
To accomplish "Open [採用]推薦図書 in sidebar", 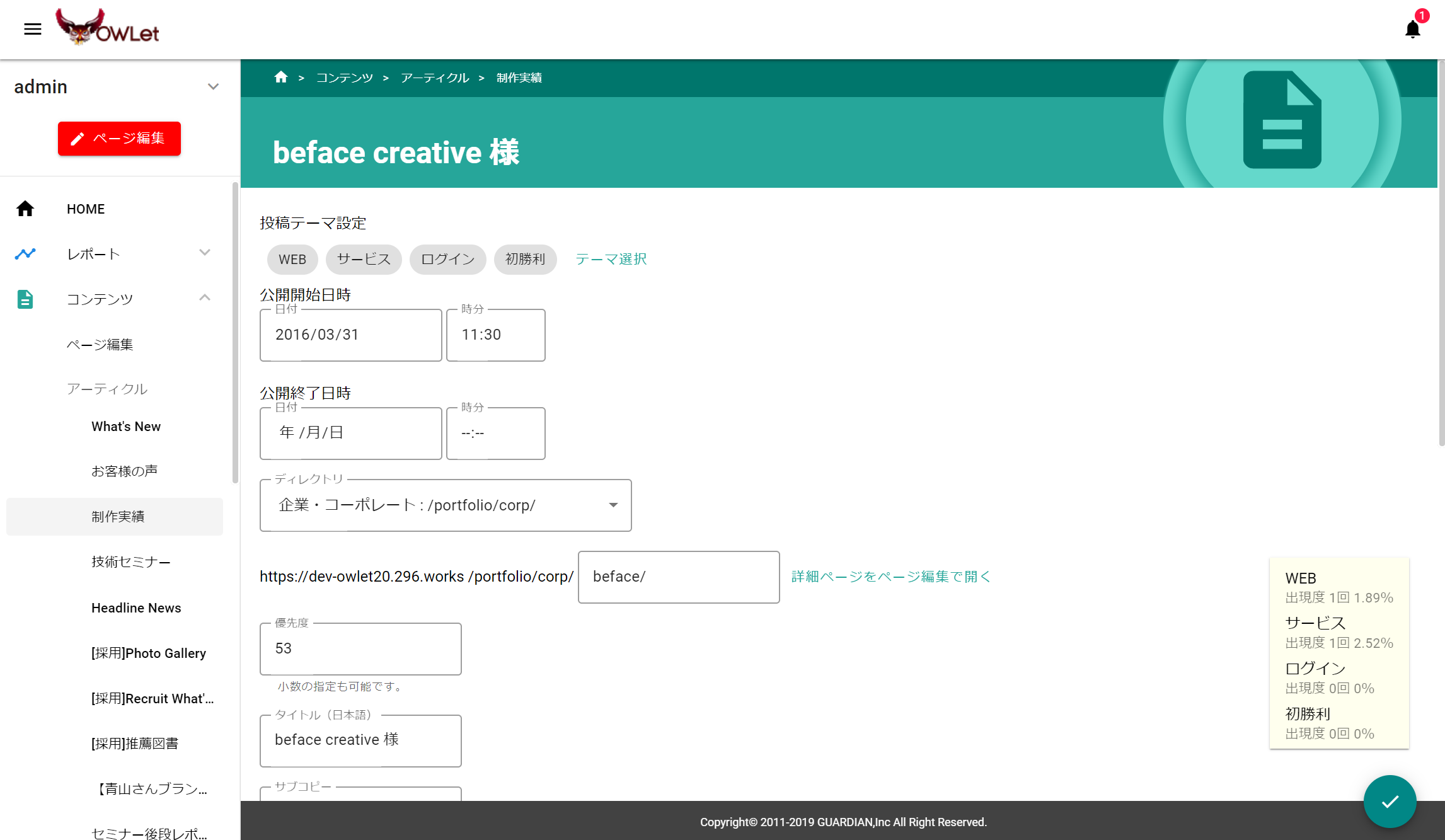I will coord(135,744).
